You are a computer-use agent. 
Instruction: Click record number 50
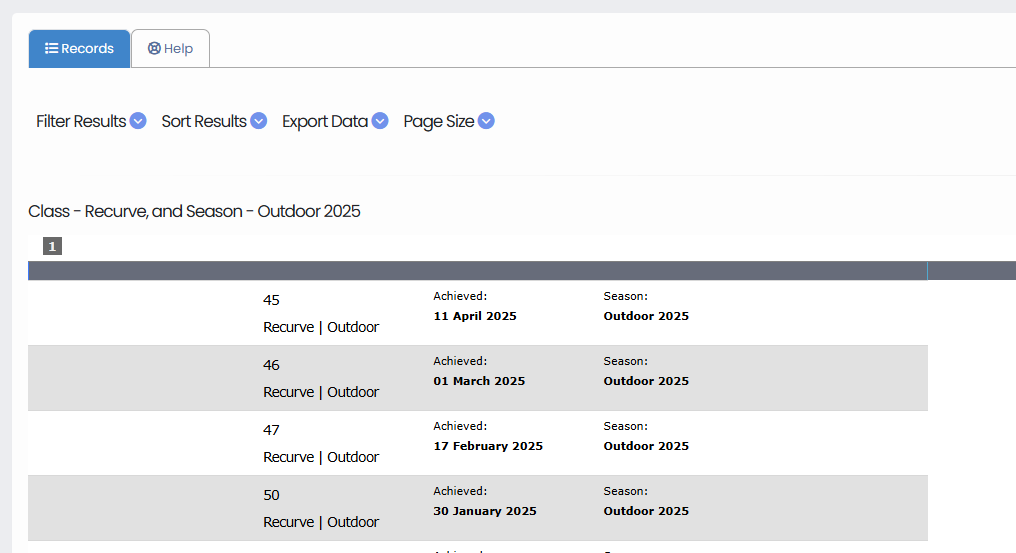[271, 495]
